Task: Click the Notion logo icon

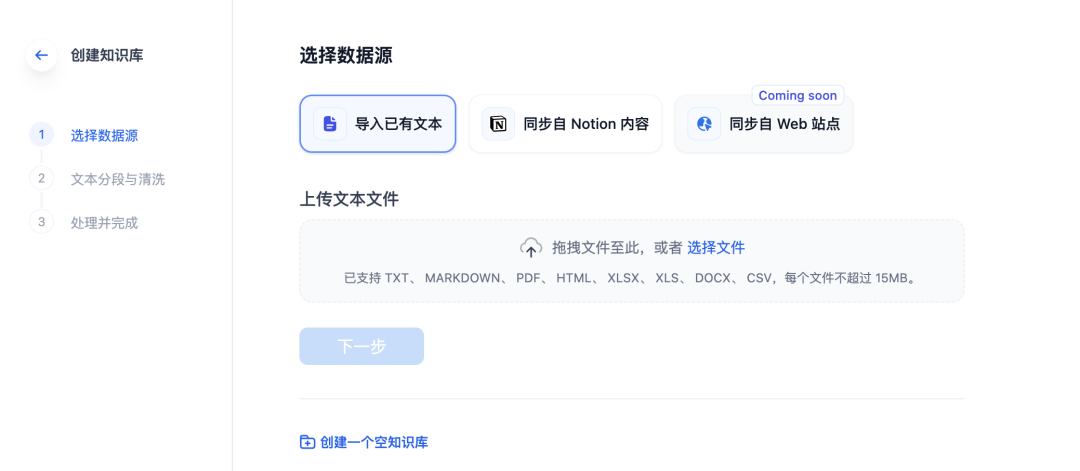Action: [x=498, y=124]
